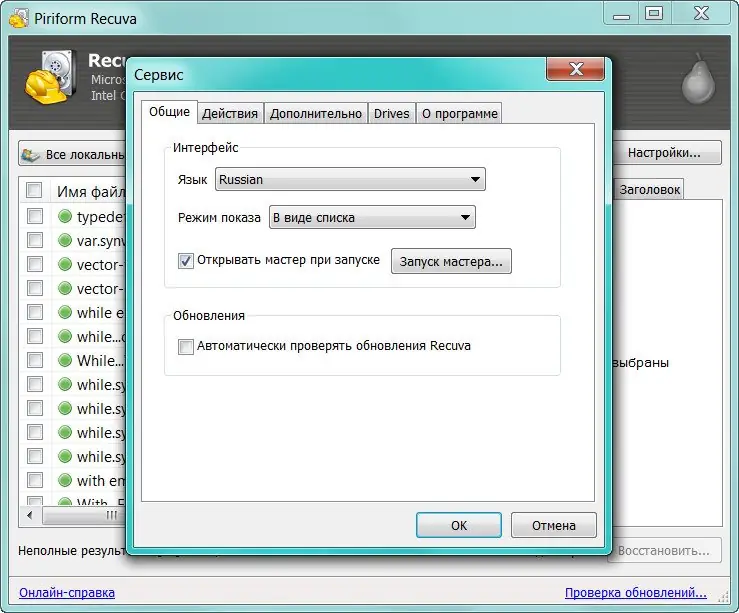
Task: Select the Drives tab
Action: click(392, 114)
